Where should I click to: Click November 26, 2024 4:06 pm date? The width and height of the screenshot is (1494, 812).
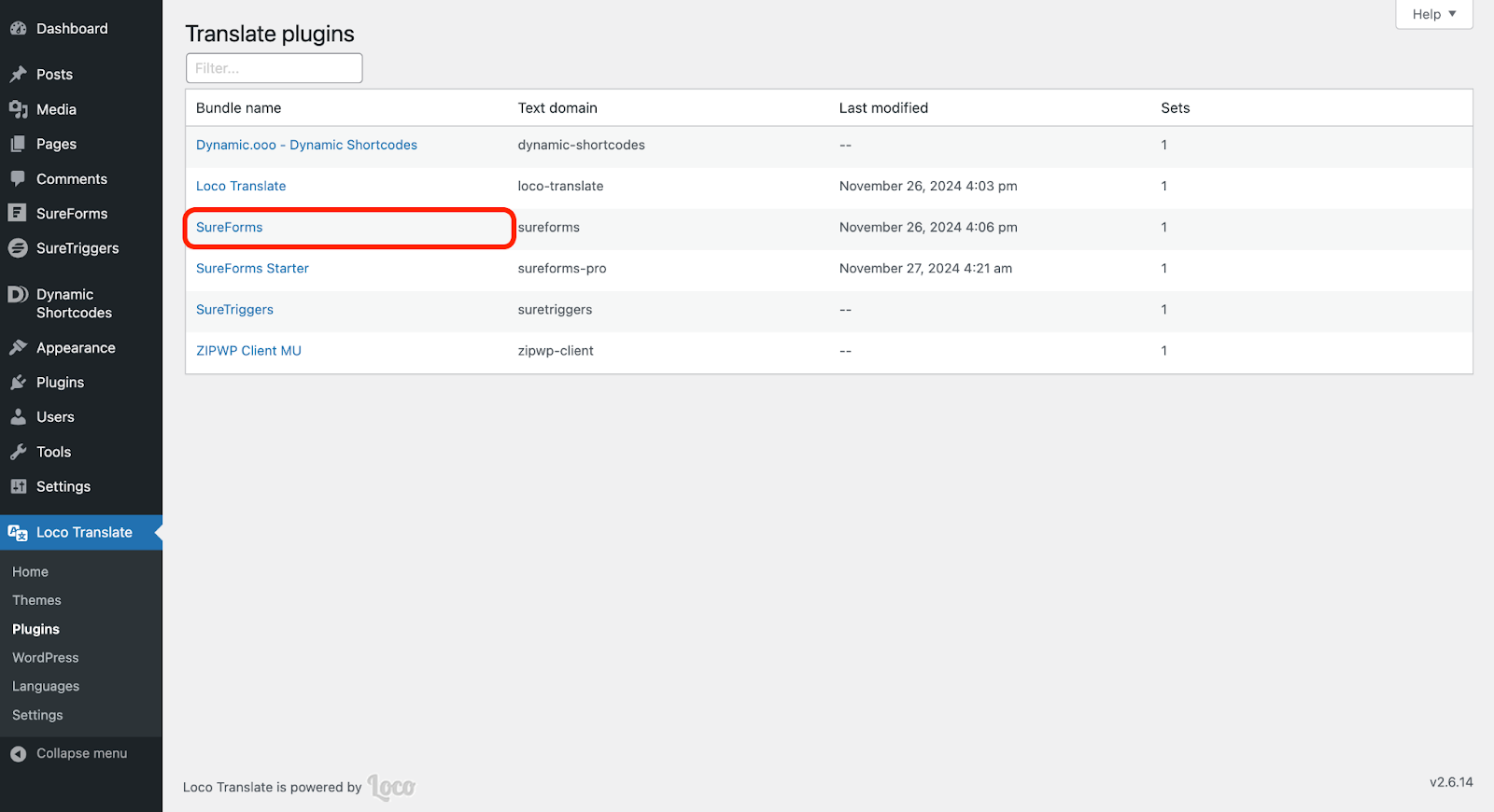928,227
